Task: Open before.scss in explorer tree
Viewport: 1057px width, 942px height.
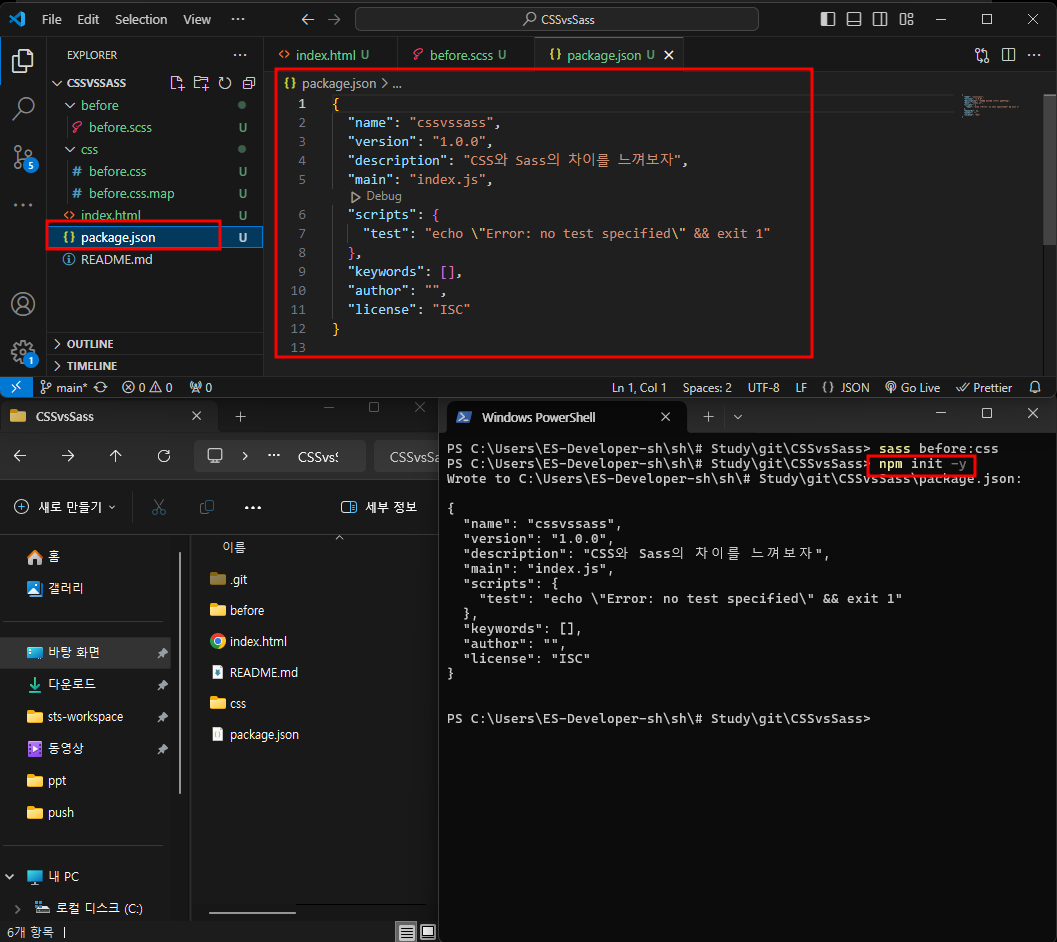Action: (x=120, y=127)
